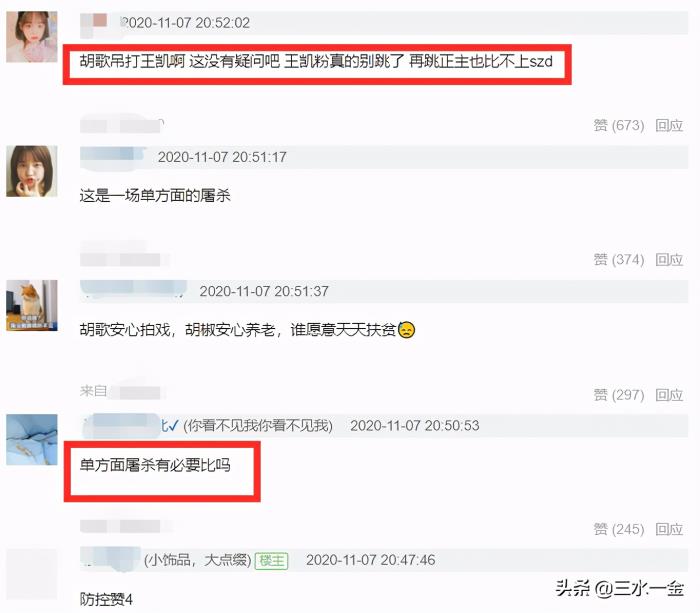700x613 pixels.
Task: Like the comment with 297 likes
Action: tap(618, 395)
